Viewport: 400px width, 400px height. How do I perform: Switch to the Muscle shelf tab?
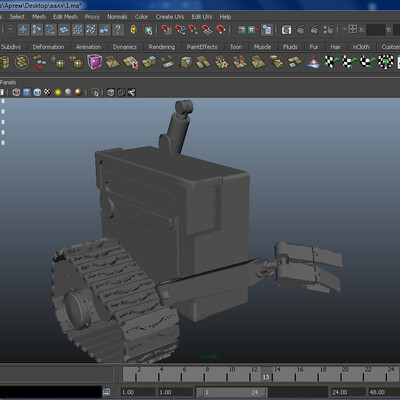[x=262, y=47]
